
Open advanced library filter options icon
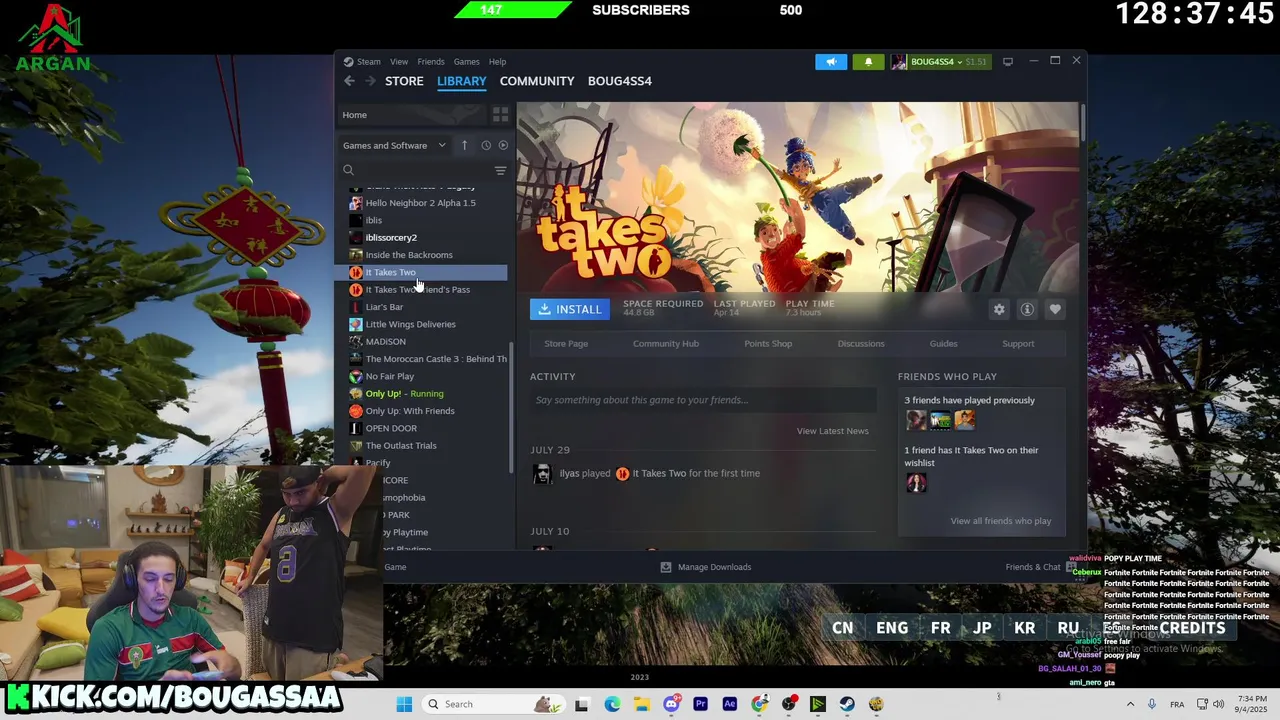point(501,170)
